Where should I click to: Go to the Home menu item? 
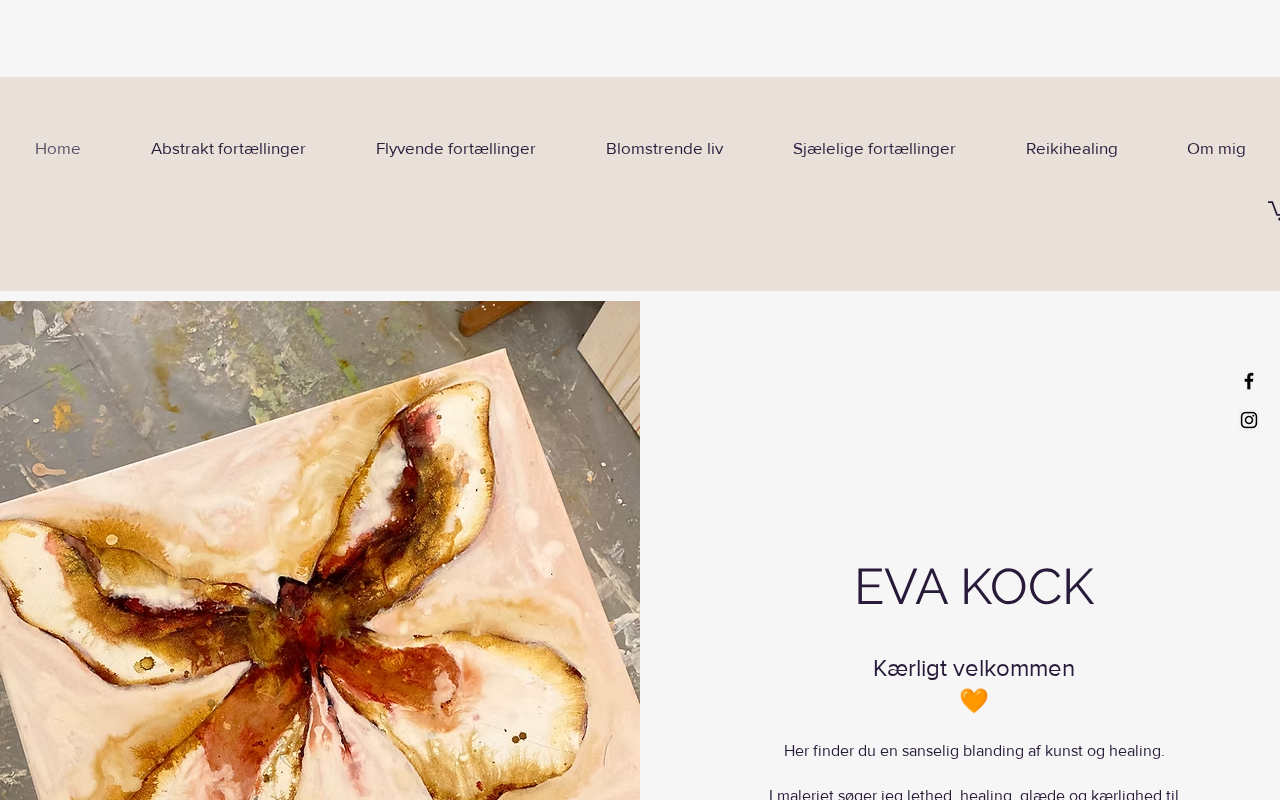coord(58,149)
